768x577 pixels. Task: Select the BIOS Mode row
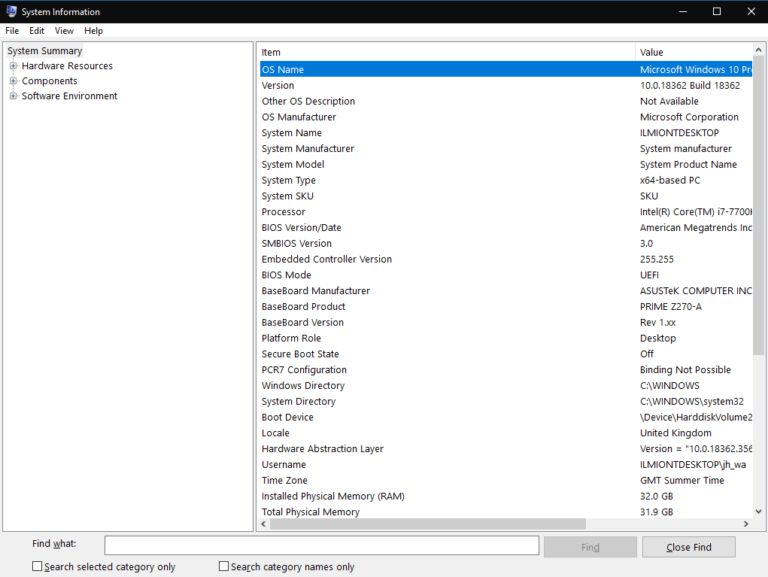[x=506, y=275]
